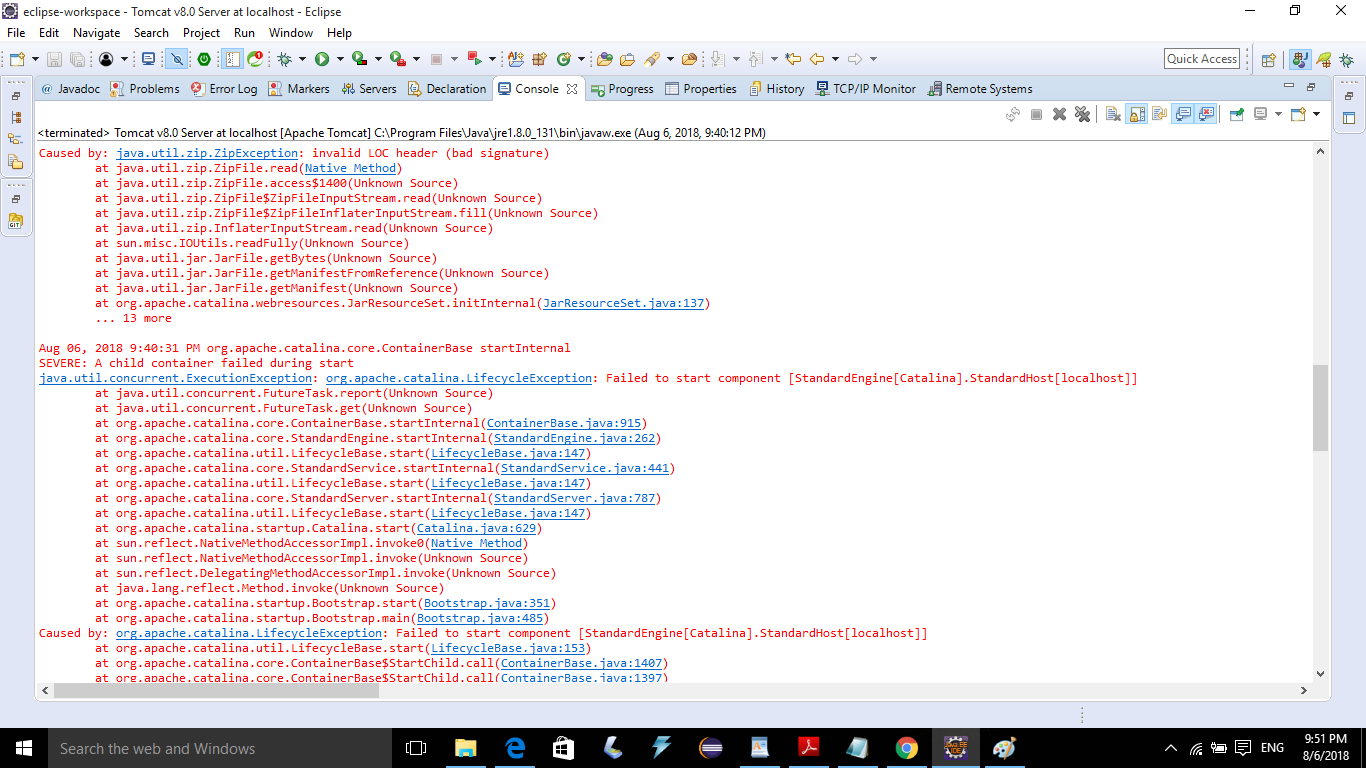Clear the Console view
The height and width of the screenshot is (768, 1366).
coord(1113,113)
